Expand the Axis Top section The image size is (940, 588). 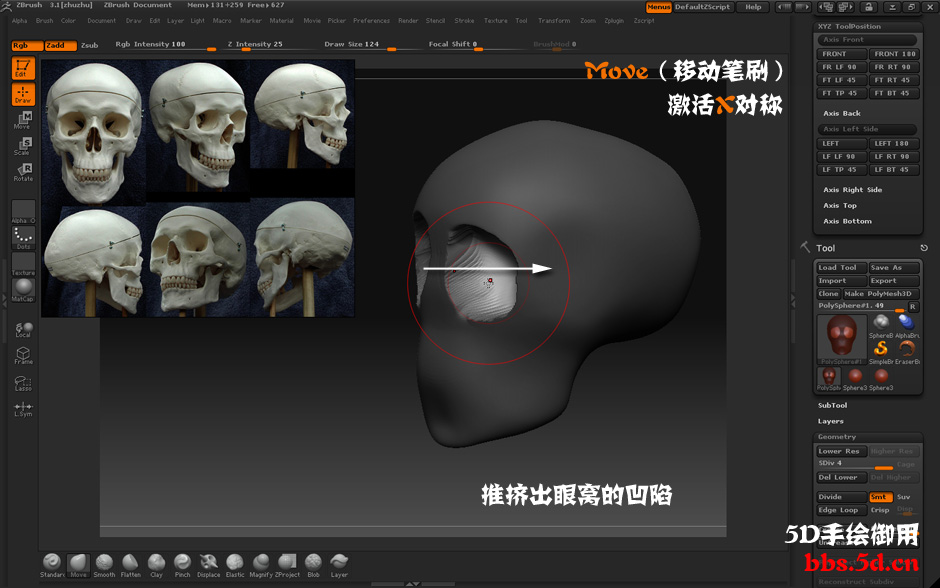[840, 206]
